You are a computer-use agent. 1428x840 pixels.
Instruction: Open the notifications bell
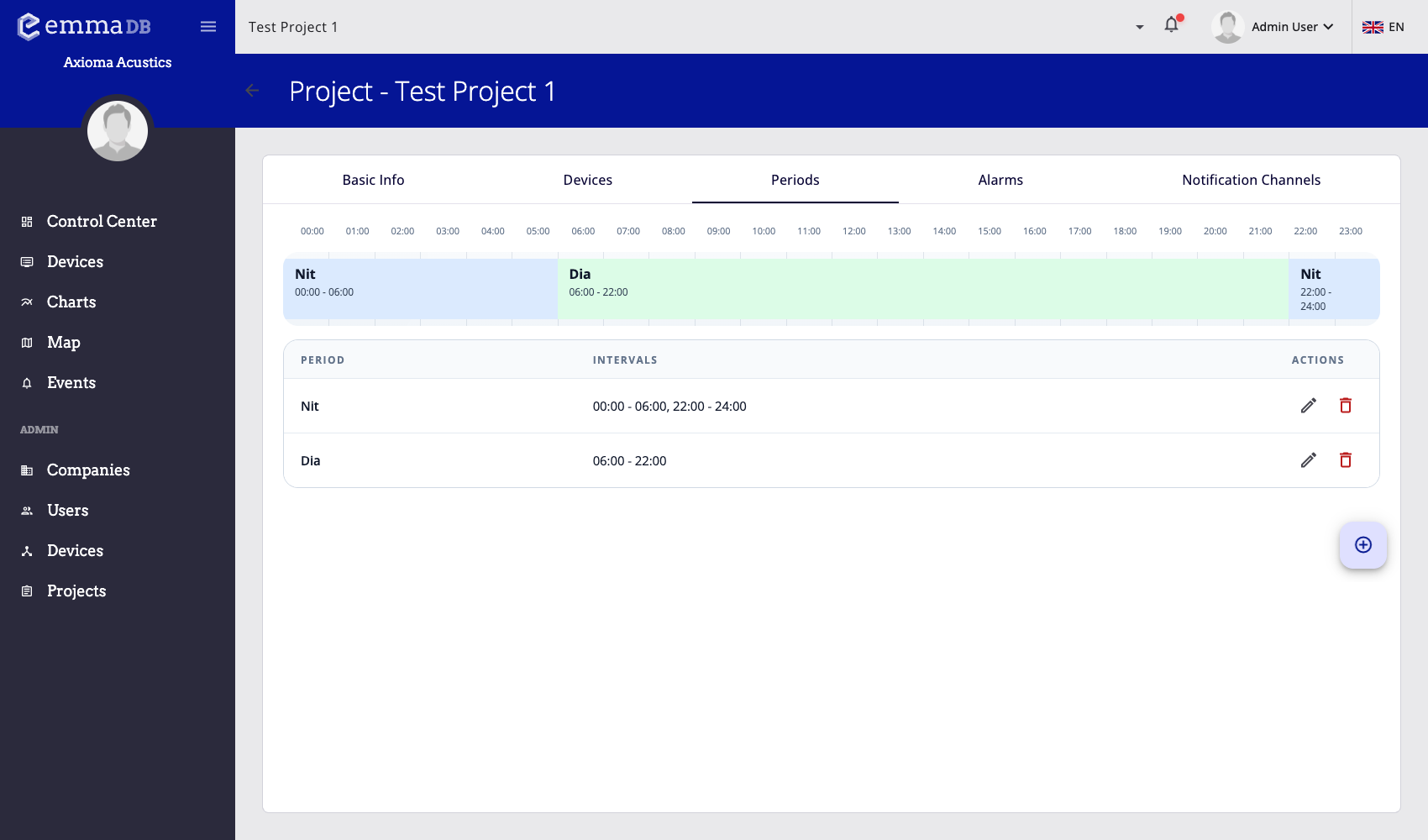coord(1172,25)
